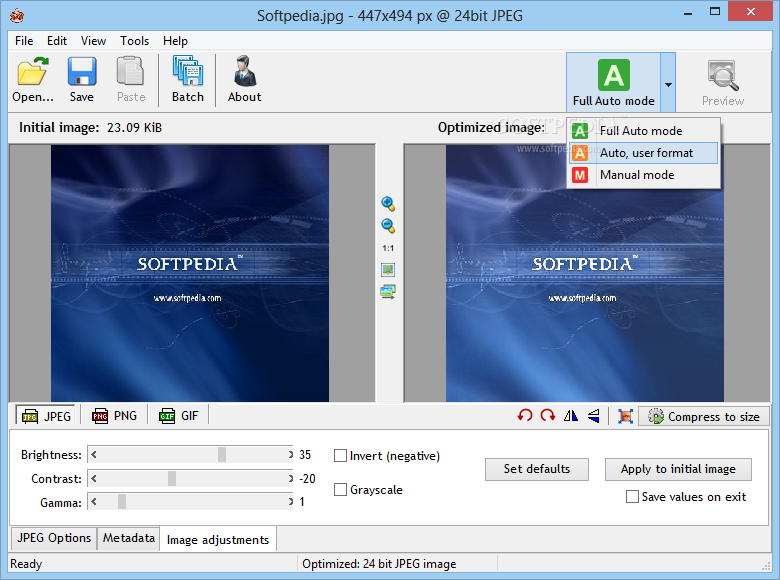Choose Full Auto mode from the dropdown list
Viewport: 780px width, 580px height.
click(x=643, y=131)
